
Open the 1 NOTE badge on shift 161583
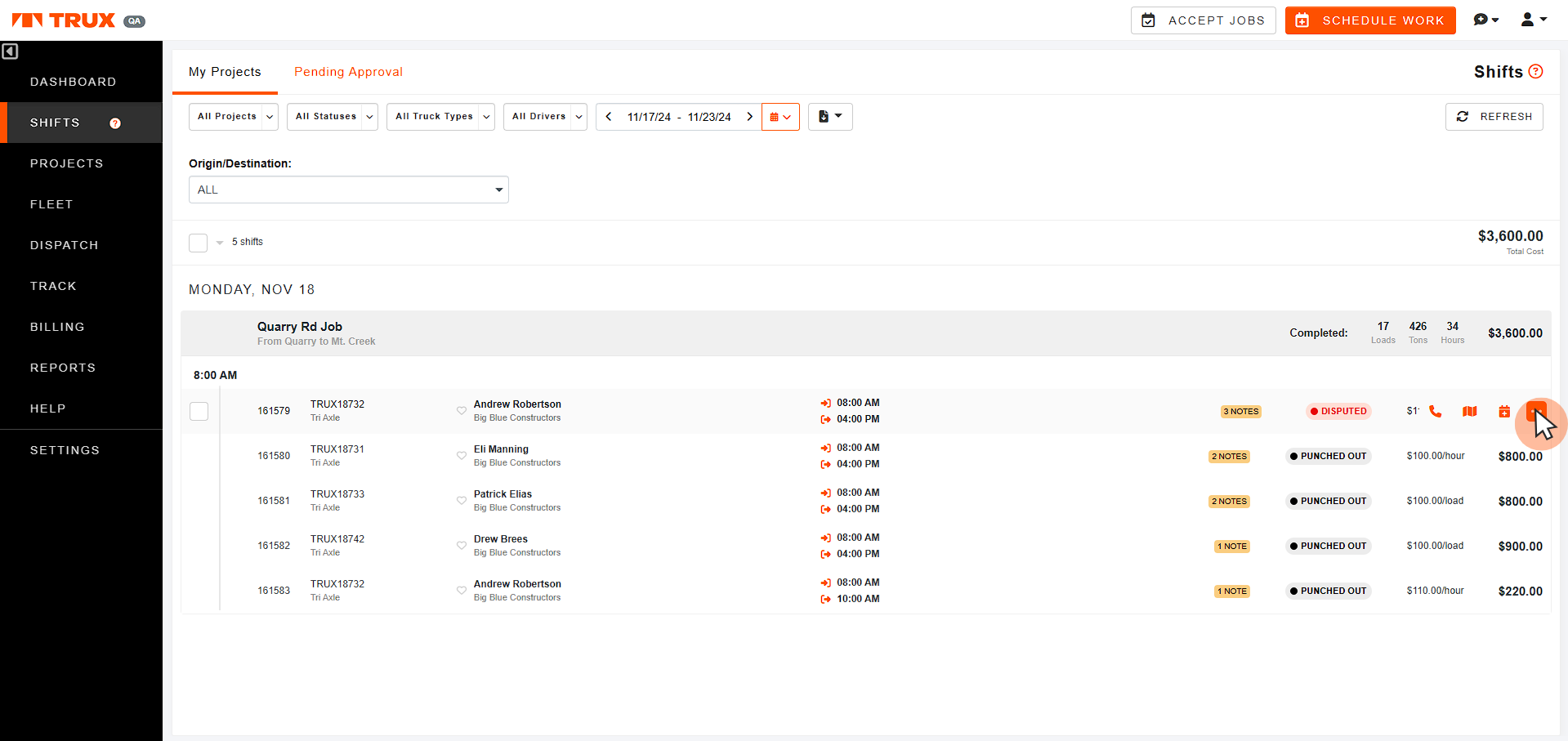pyautogui.click(x=1232, y=591)
